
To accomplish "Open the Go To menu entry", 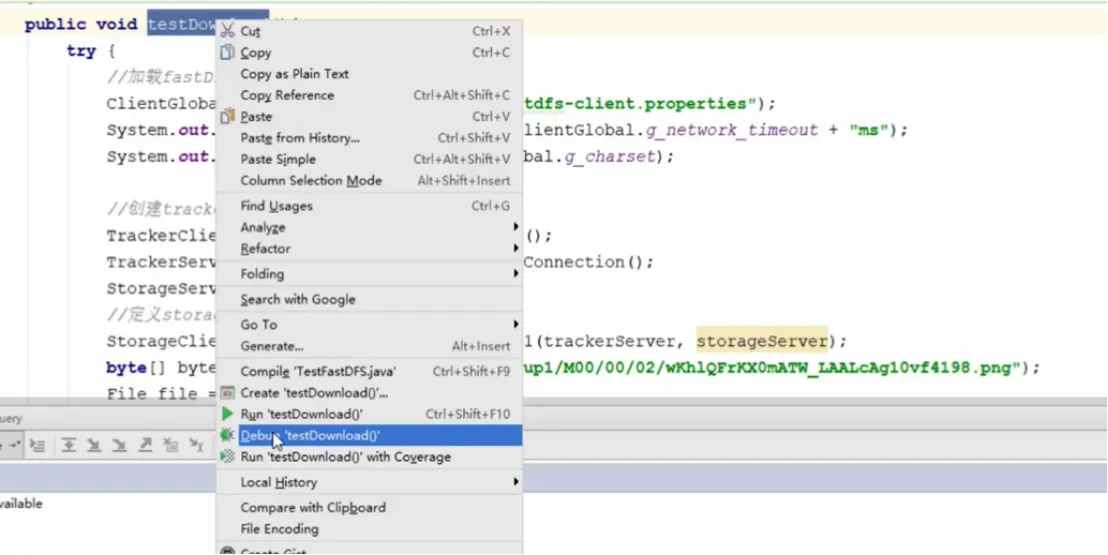I will point(370,325).
